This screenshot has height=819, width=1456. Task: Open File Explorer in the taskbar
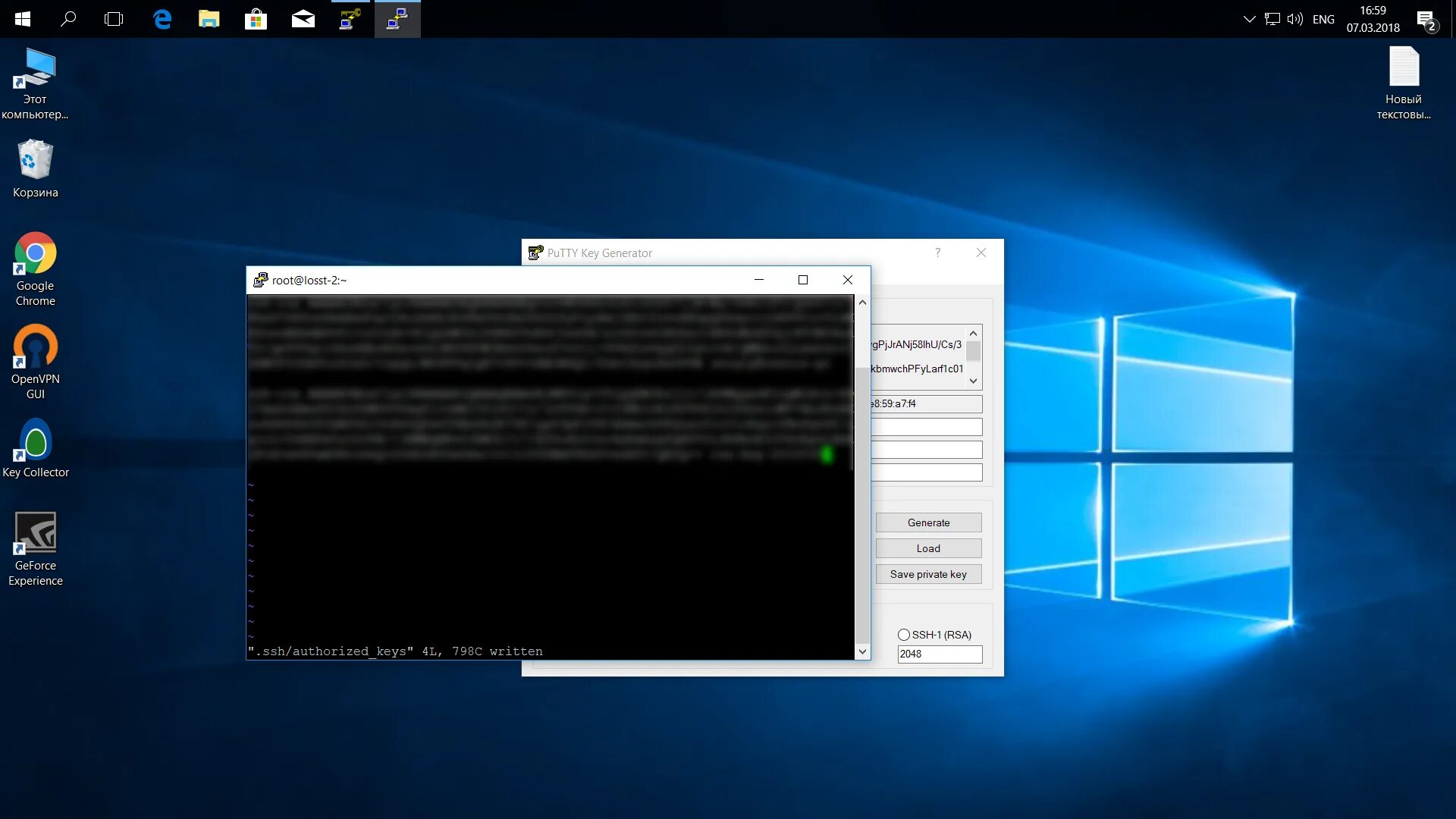209,19
